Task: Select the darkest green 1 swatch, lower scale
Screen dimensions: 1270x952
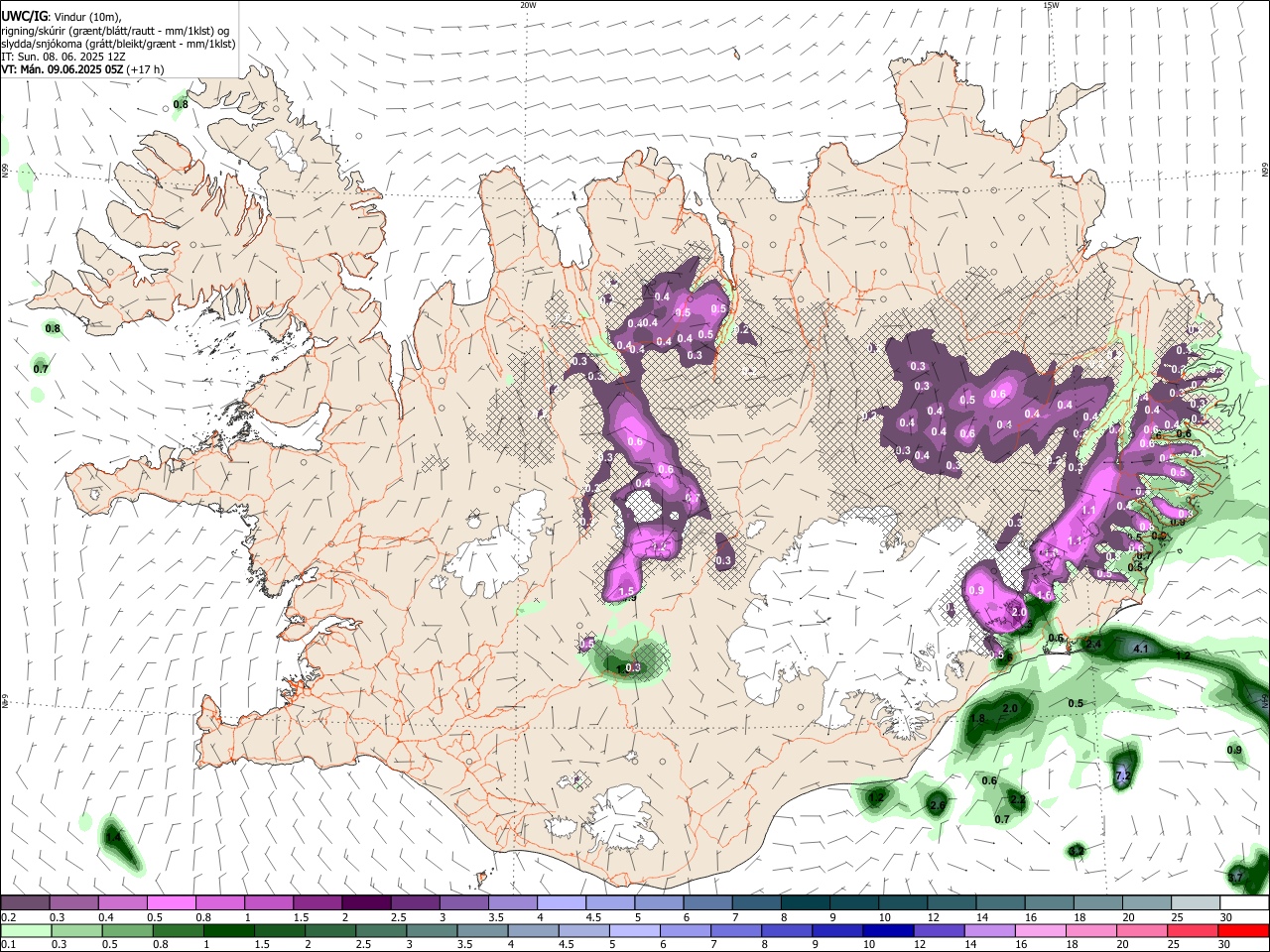Action: click(228, 930)
